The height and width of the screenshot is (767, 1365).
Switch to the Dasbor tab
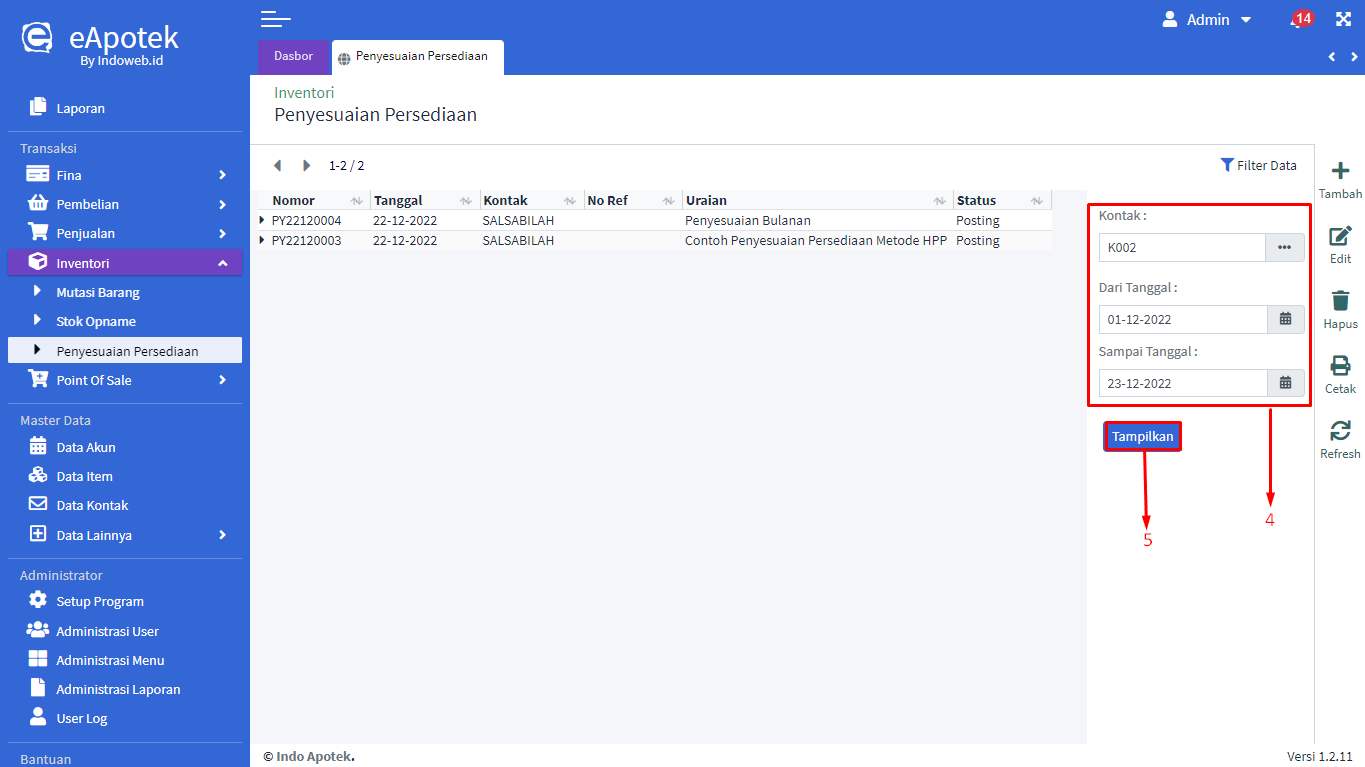click(294, 57)
